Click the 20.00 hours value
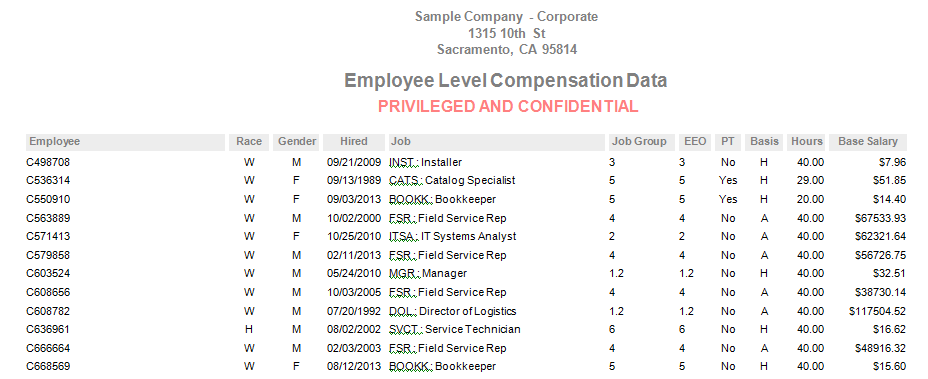Image resolution: width=928 pixels, height=379 pixels. click(x=810, y=200)
